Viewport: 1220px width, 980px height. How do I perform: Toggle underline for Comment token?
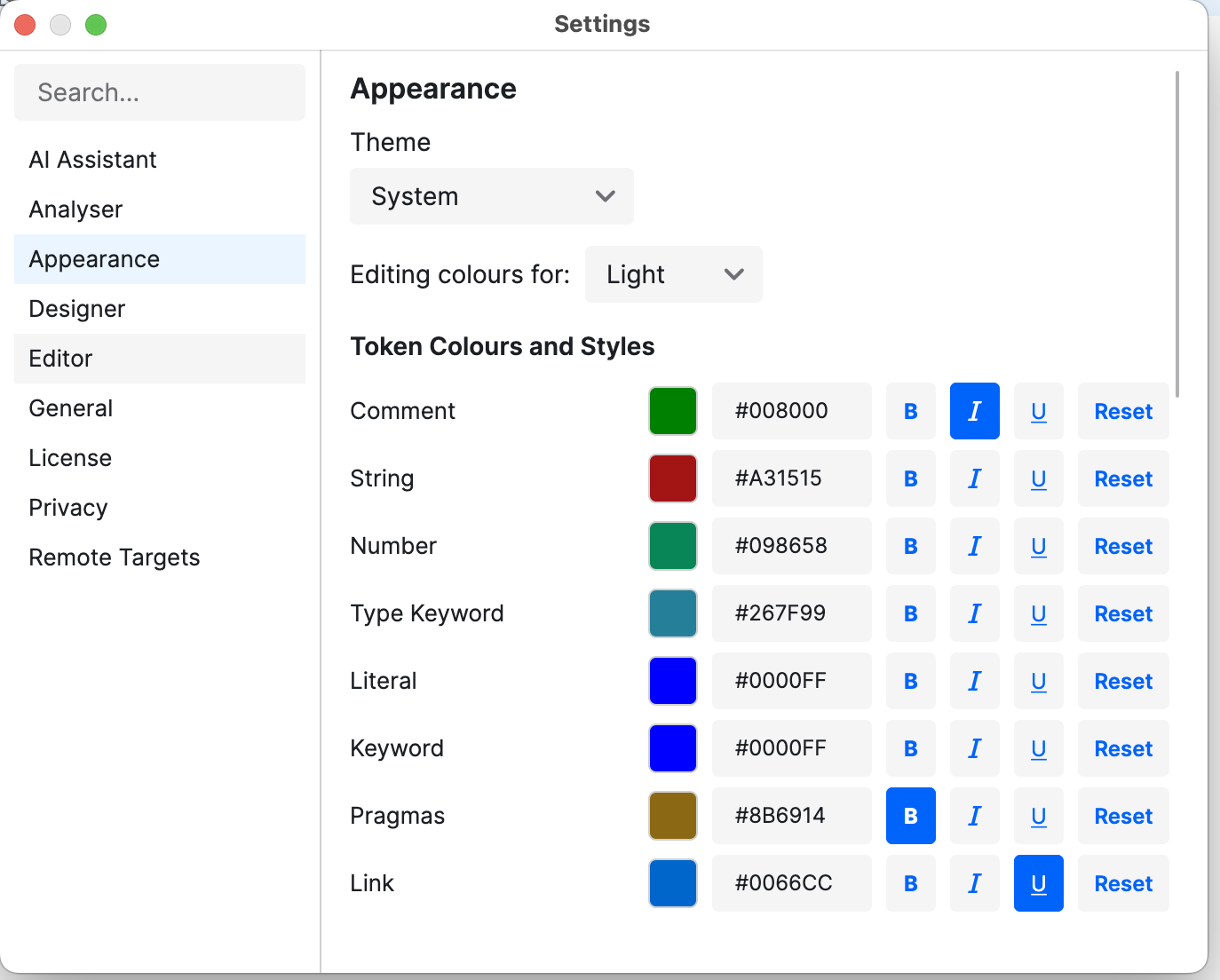(x=1038, y=411)
